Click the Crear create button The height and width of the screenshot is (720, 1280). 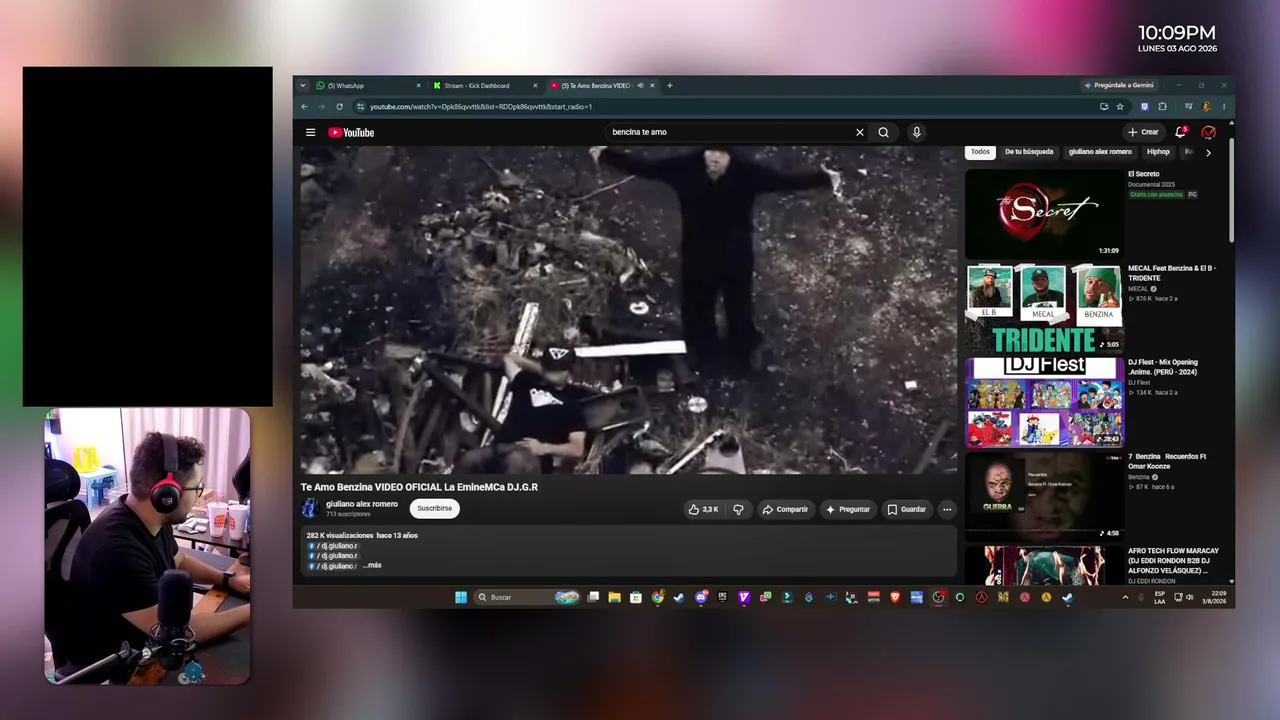pos(1143,132)
